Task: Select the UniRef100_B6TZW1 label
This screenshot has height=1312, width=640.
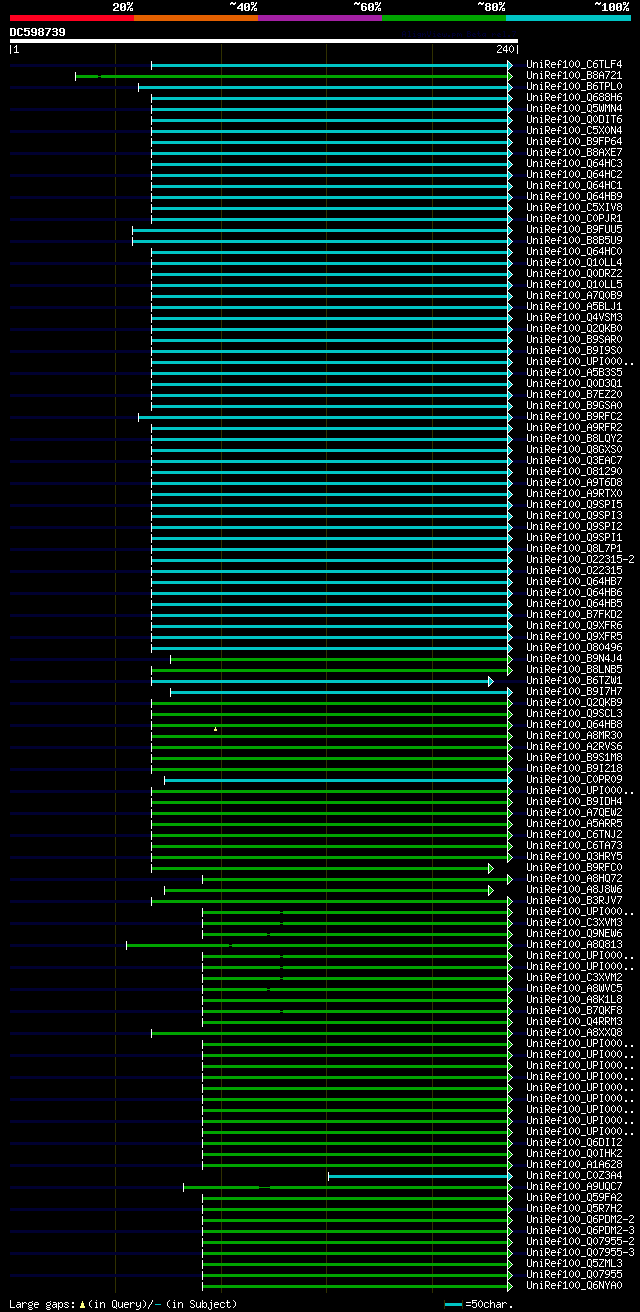Action: [x=574, y=681]
